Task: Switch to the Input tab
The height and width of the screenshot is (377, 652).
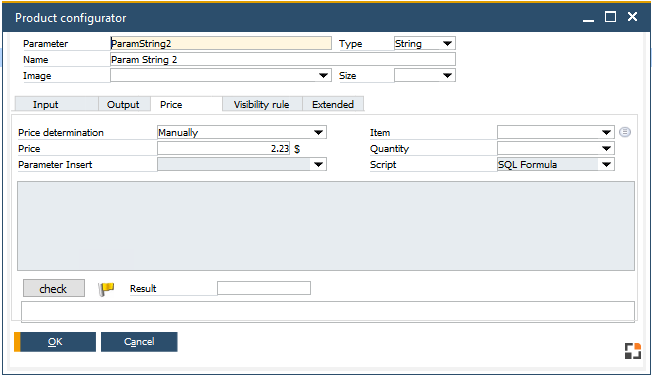Action: [57, 104]
